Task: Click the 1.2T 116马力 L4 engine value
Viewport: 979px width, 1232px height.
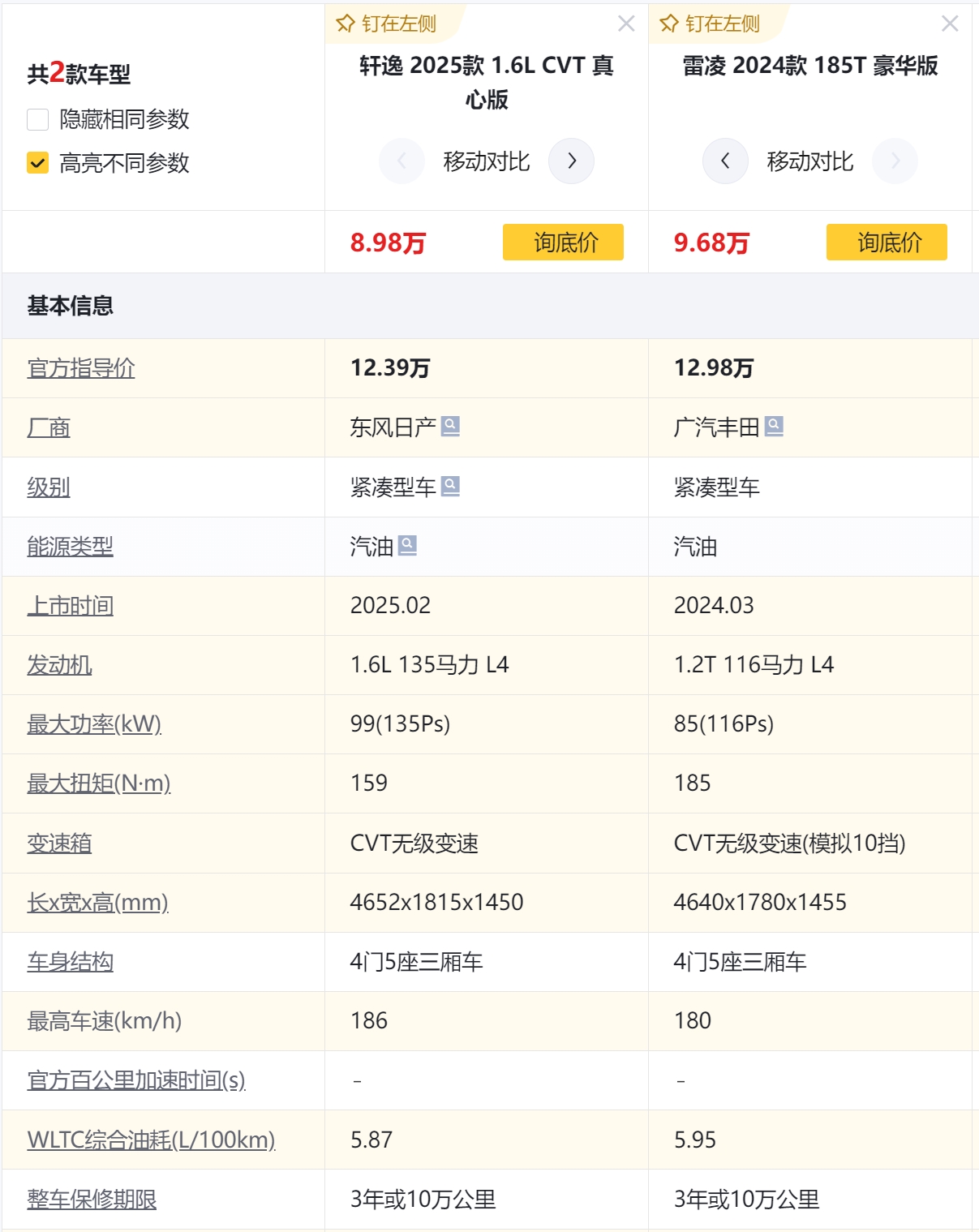Action: point(754,665)
